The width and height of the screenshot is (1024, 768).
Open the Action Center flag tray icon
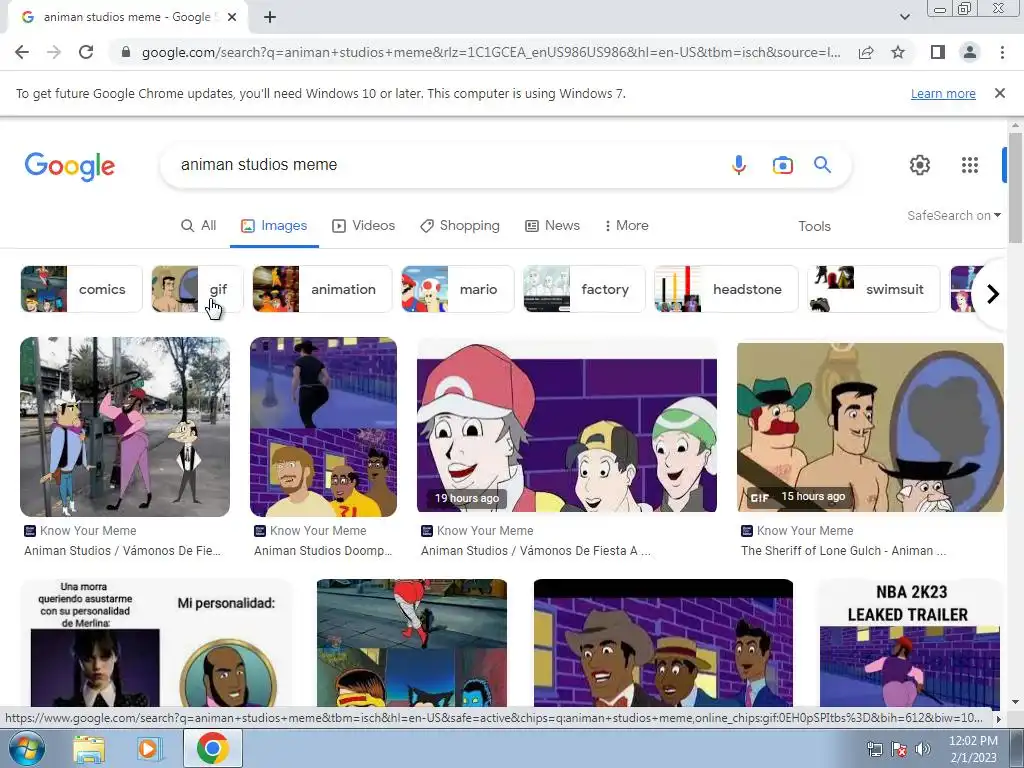click(899, 749)
